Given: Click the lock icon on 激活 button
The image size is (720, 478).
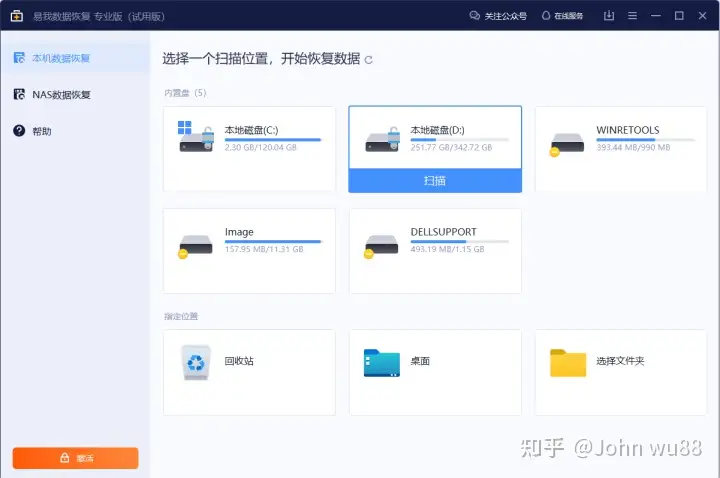Looking at the screenshot, I should [x=65, y=458].
